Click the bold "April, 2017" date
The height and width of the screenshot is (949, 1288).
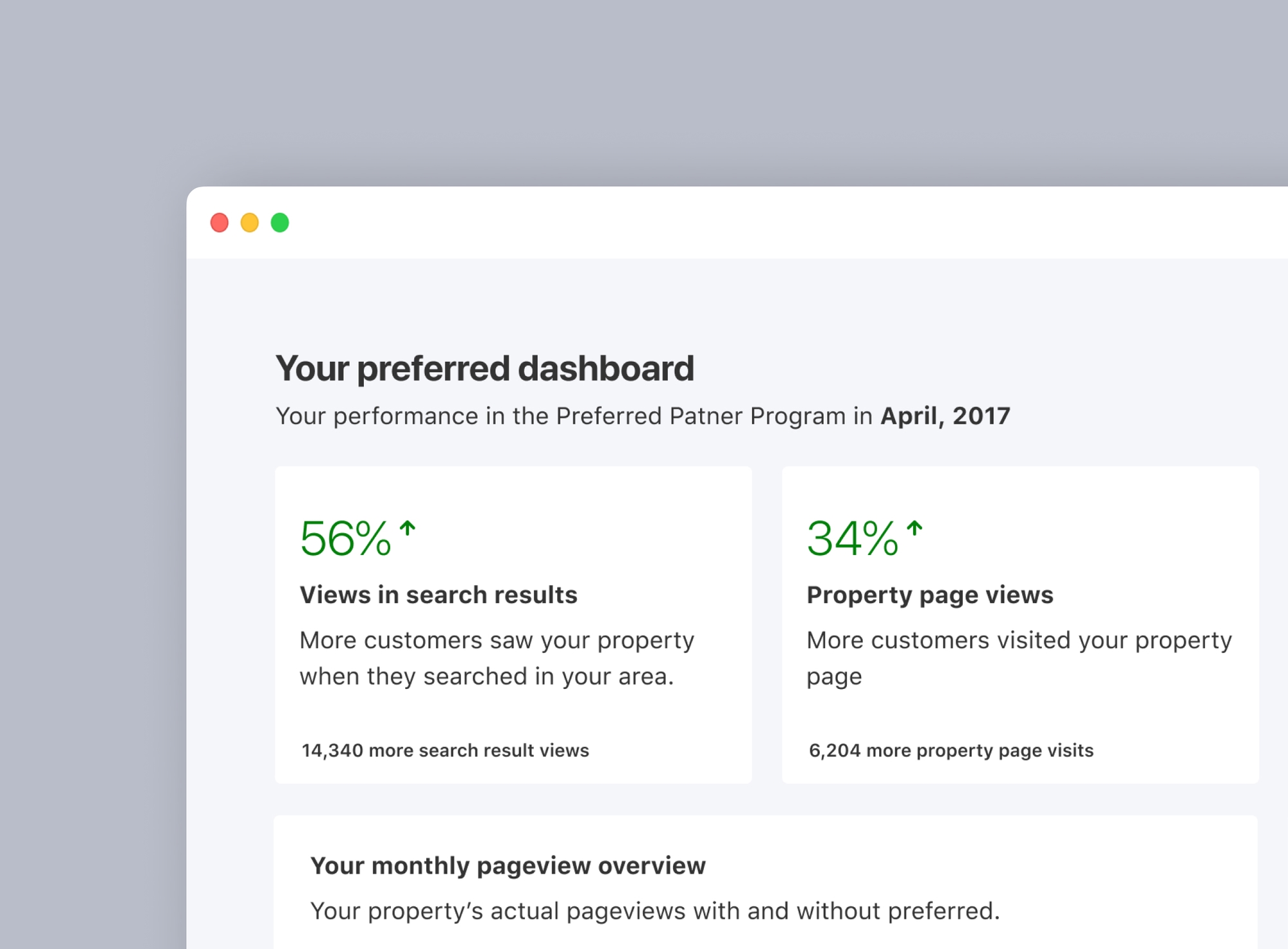click(x=945, y=416)
